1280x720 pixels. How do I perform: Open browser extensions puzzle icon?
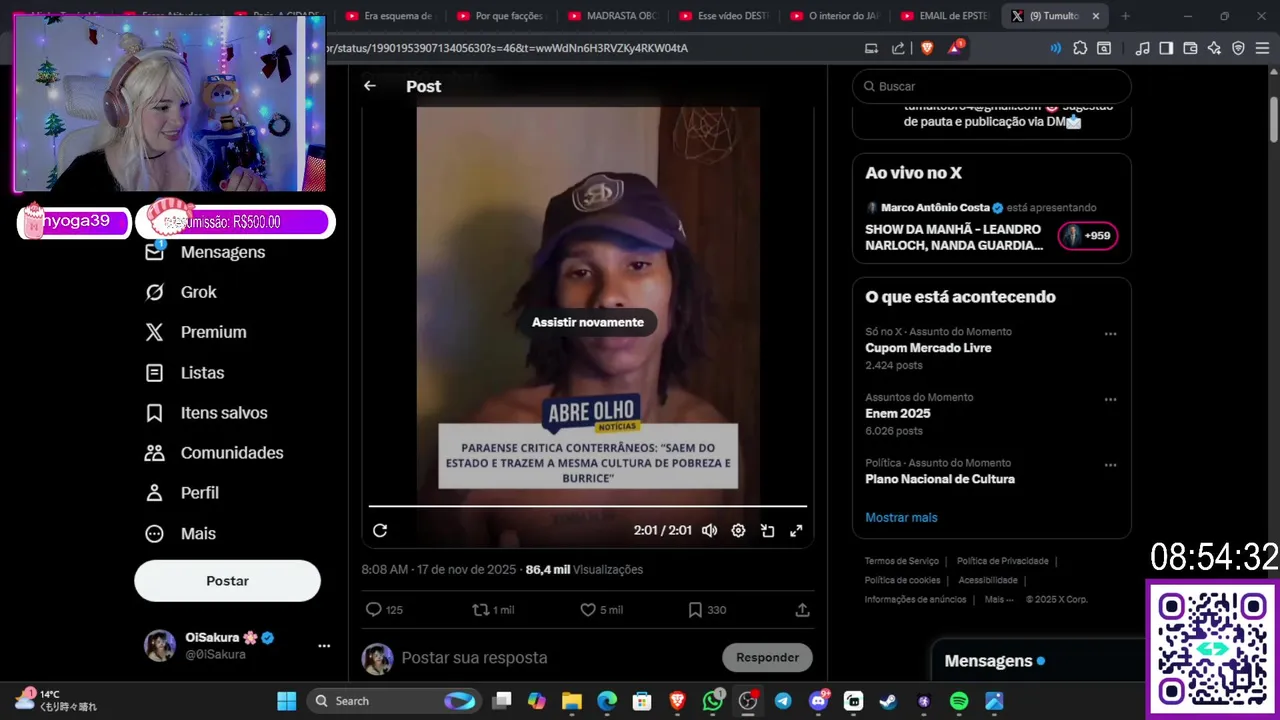click(x=1080, y=48)
